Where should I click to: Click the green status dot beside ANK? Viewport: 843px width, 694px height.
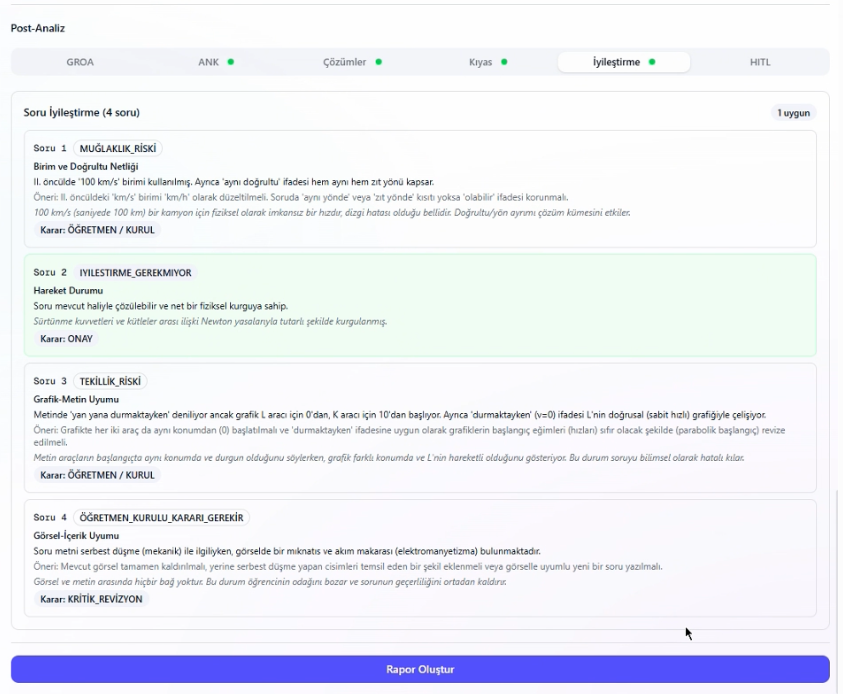(231, 62)
